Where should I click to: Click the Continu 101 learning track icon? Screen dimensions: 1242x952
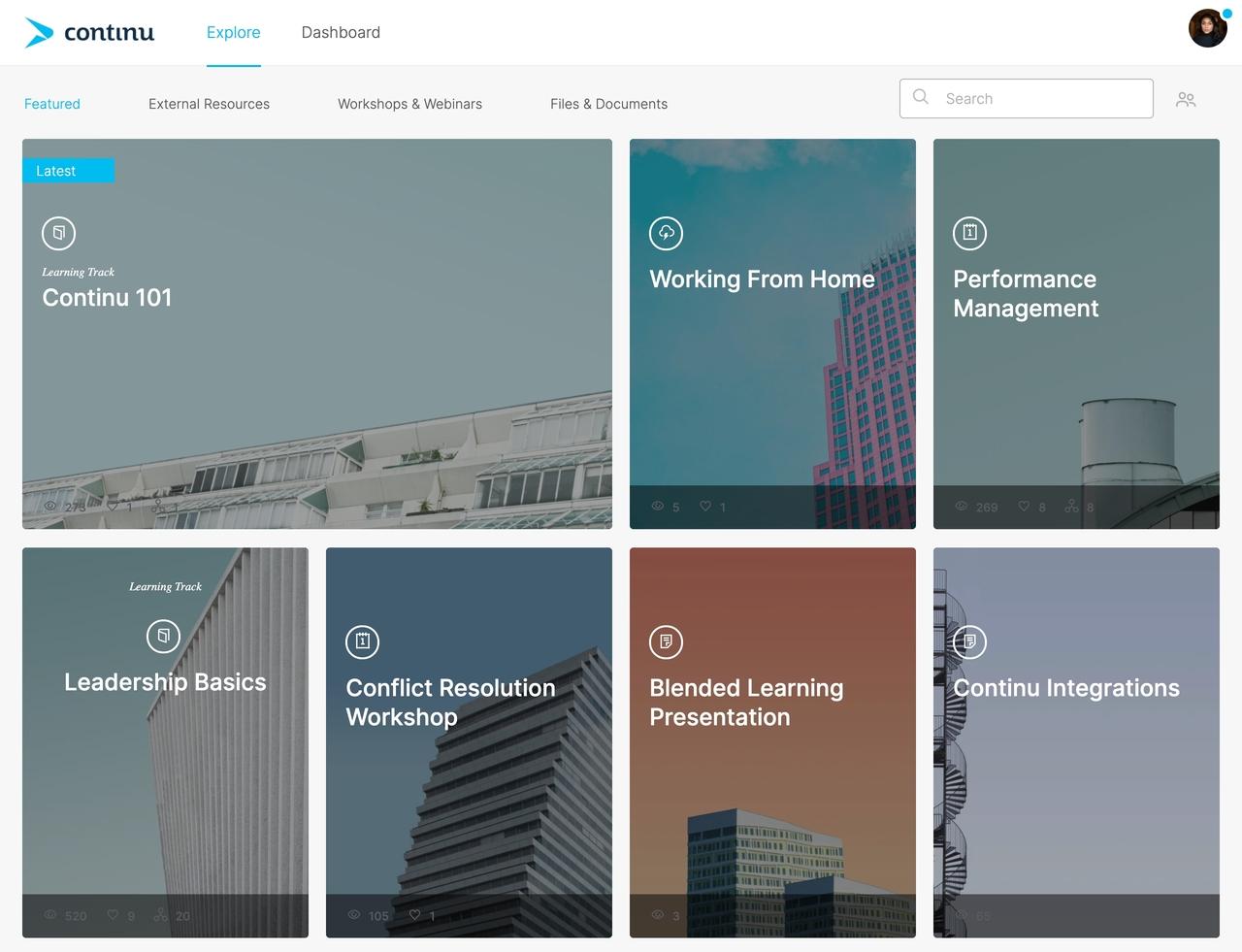(x=59, y=233)
